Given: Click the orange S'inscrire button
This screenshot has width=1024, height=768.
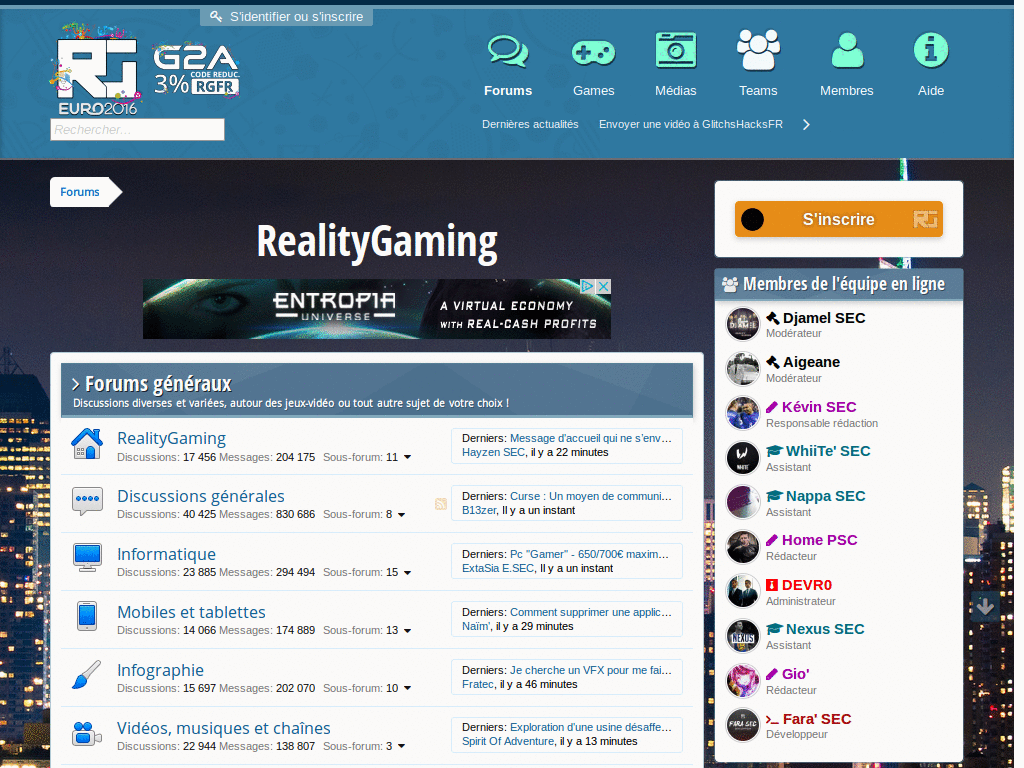Looking at the screenshot, I should coord(839,219).
